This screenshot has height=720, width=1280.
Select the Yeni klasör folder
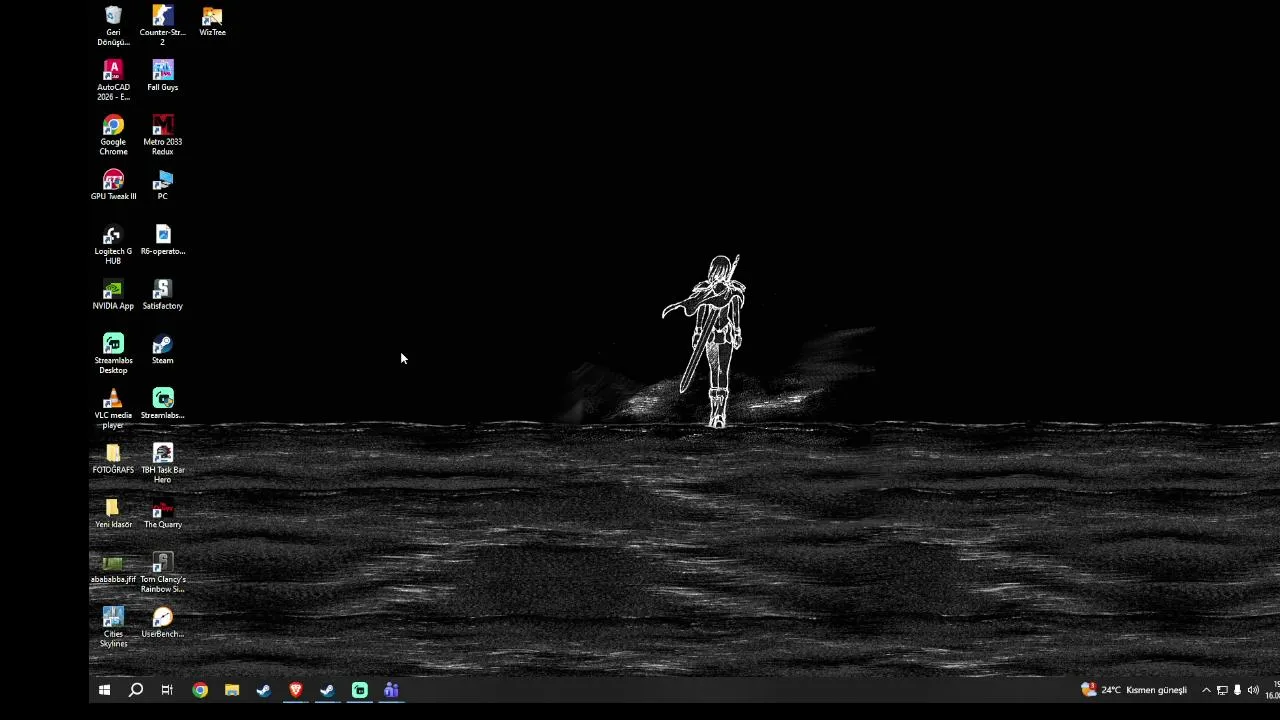click(x=113, y=514)
